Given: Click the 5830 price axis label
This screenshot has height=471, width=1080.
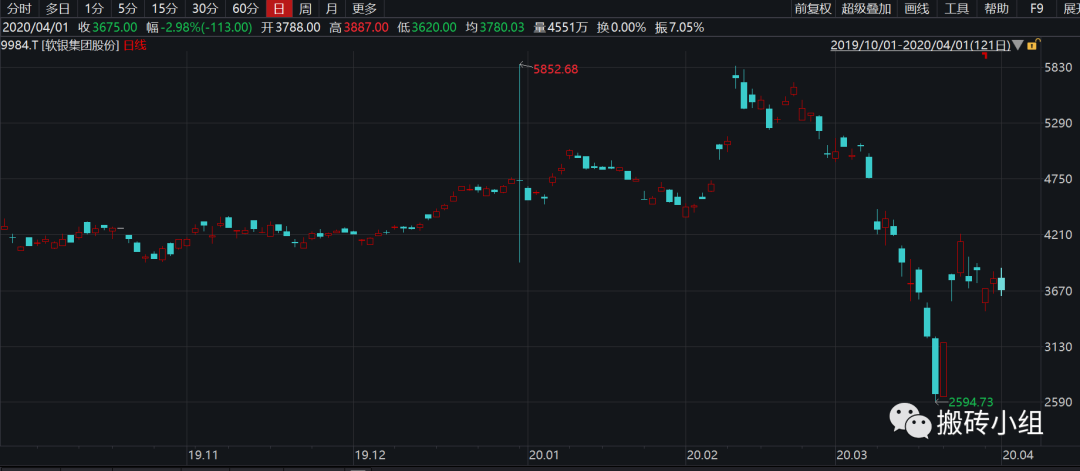Looking at the screenshot, I should (x=1060, y=67).
